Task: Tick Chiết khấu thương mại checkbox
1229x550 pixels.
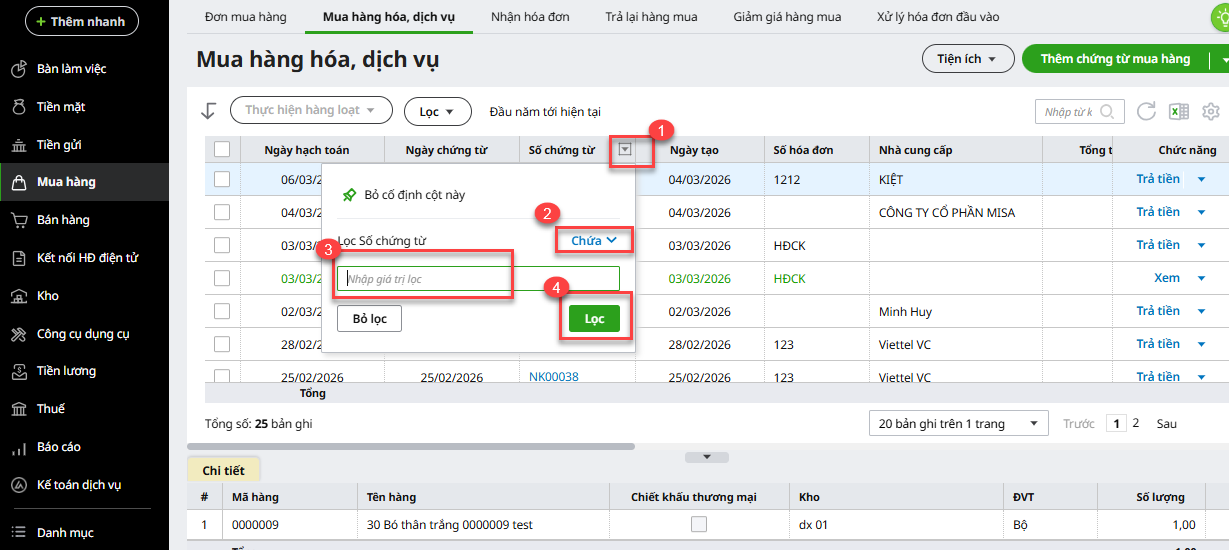Action: click(x=699, y=524)
